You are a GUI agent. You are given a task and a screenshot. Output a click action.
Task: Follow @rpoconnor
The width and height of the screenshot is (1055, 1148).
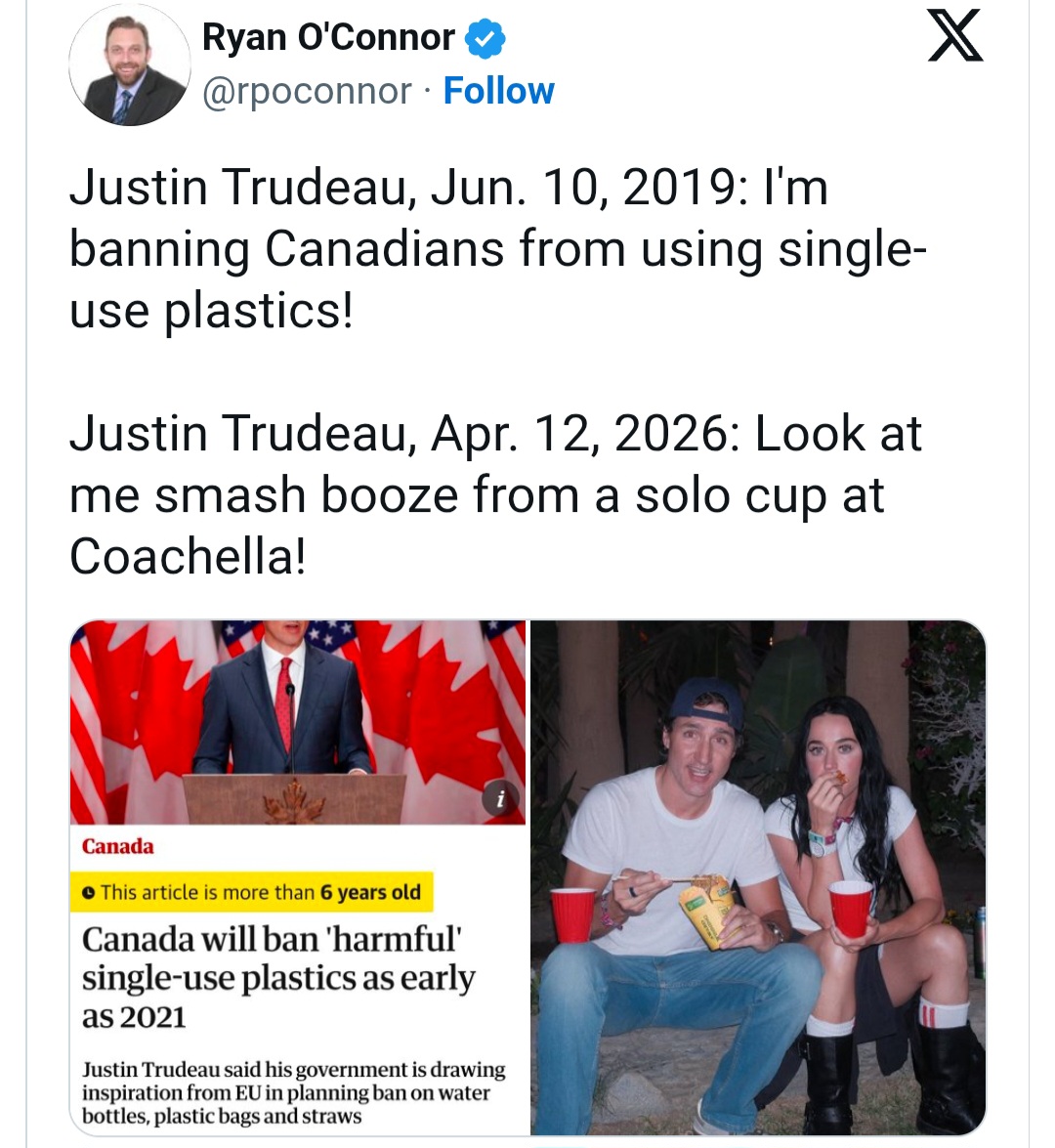tap(499, 90)
